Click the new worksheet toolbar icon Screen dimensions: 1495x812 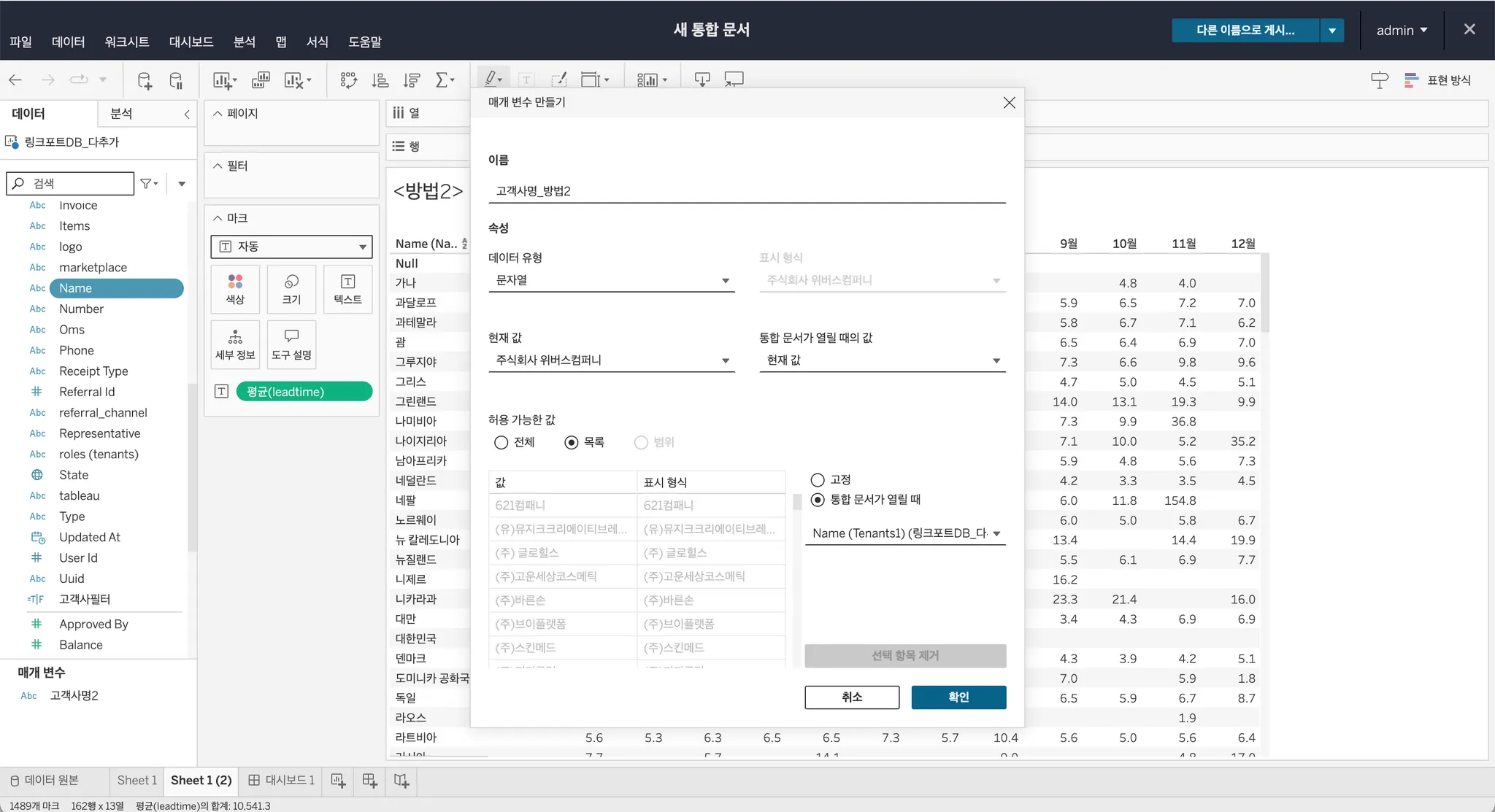coord(223,80)
